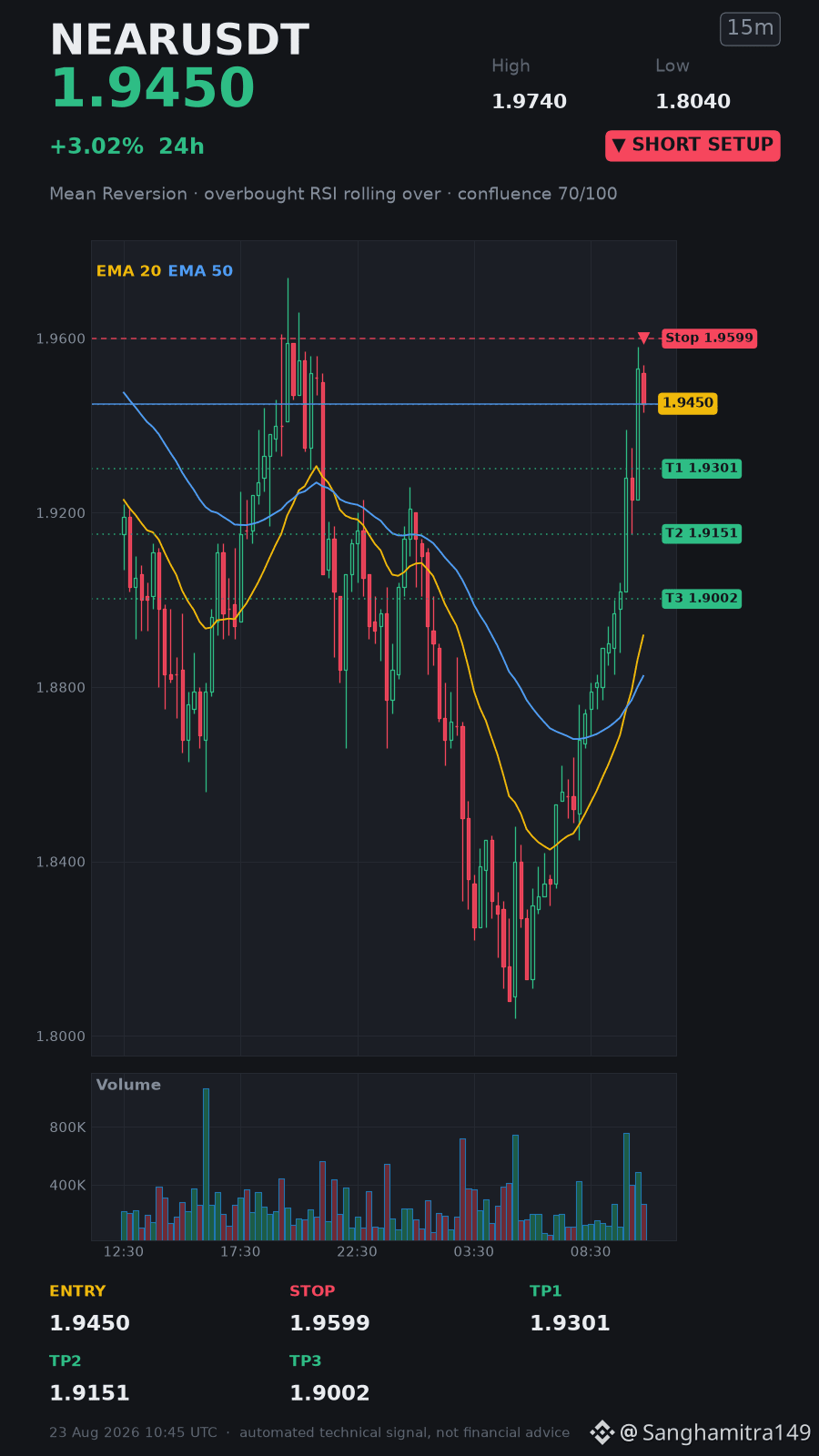Click the 800K volume axis label
This screenshot has width=819, height=1456.
coord(67,1127)
